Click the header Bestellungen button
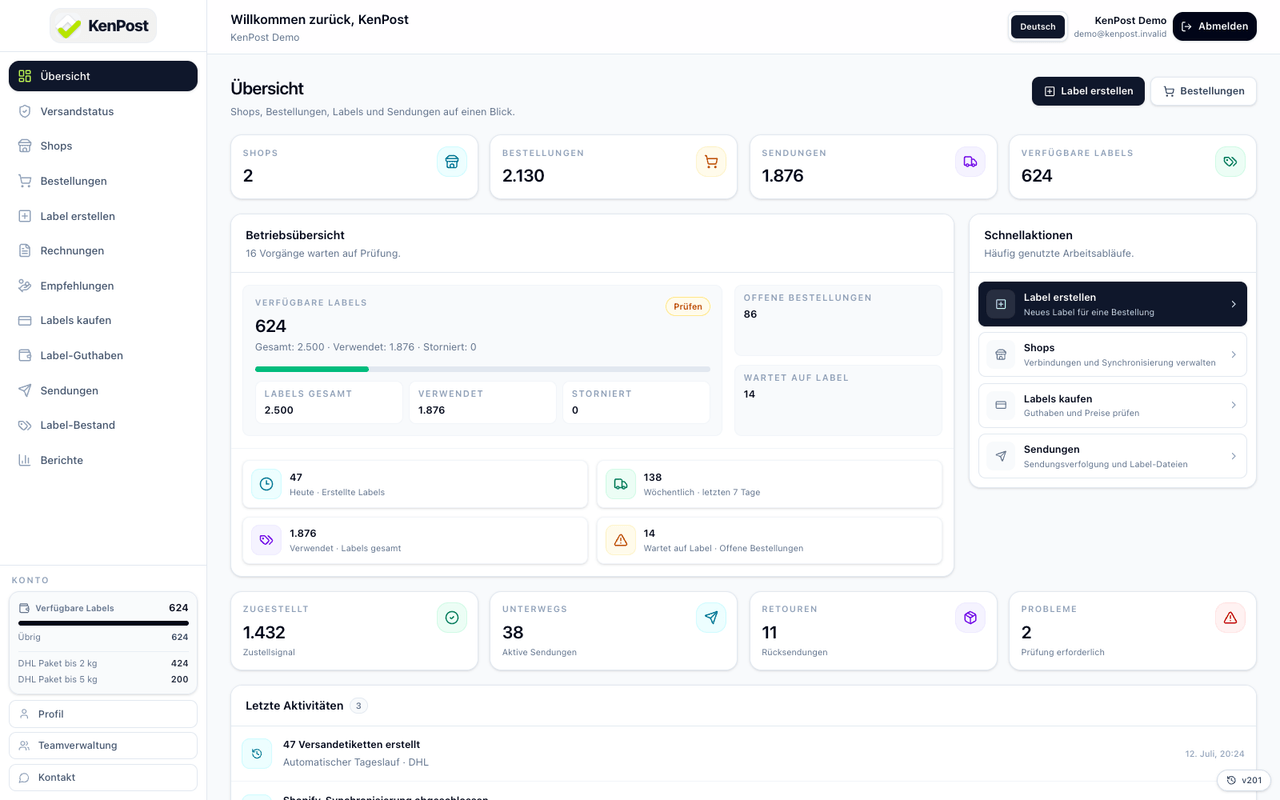1280x800 pixels. point(1203,91)
